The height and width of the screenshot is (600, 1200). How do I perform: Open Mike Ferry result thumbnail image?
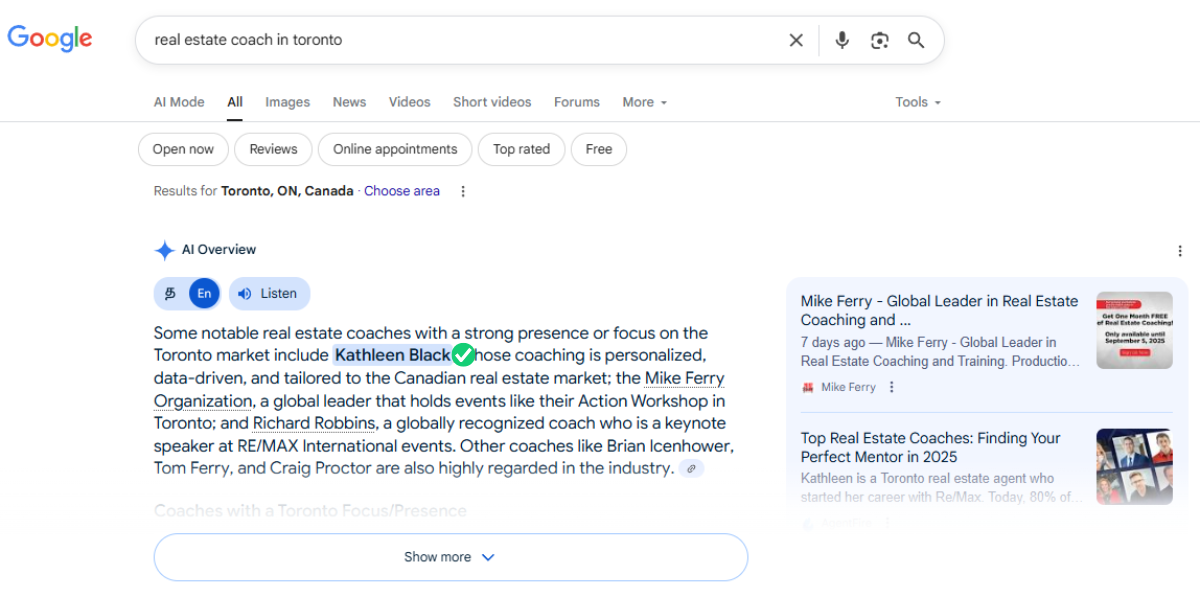point(1134,330)
